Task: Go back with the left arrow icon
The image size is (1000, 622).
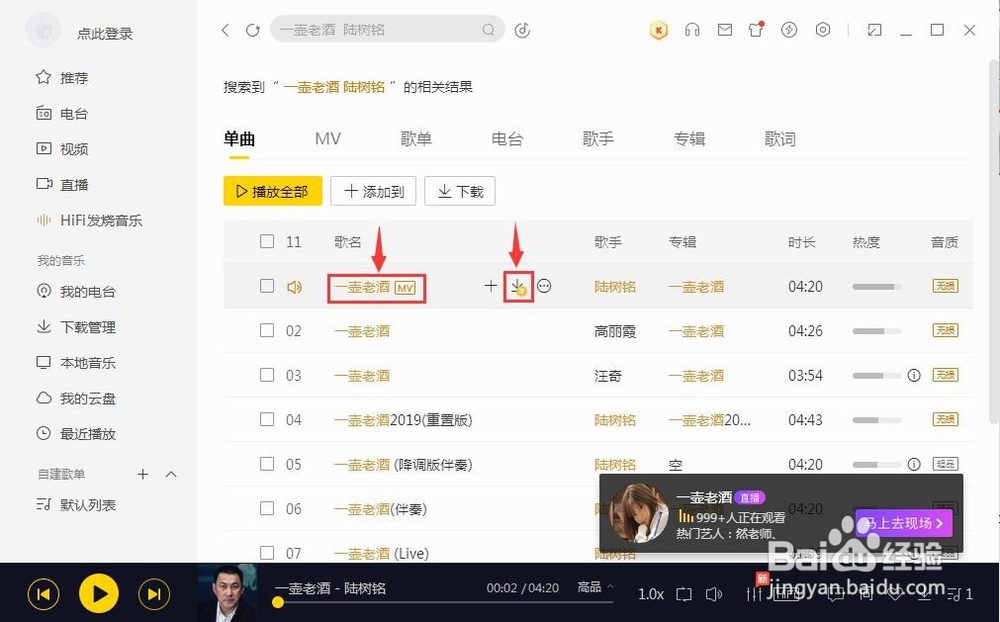Action: click(x=225, y=30)
